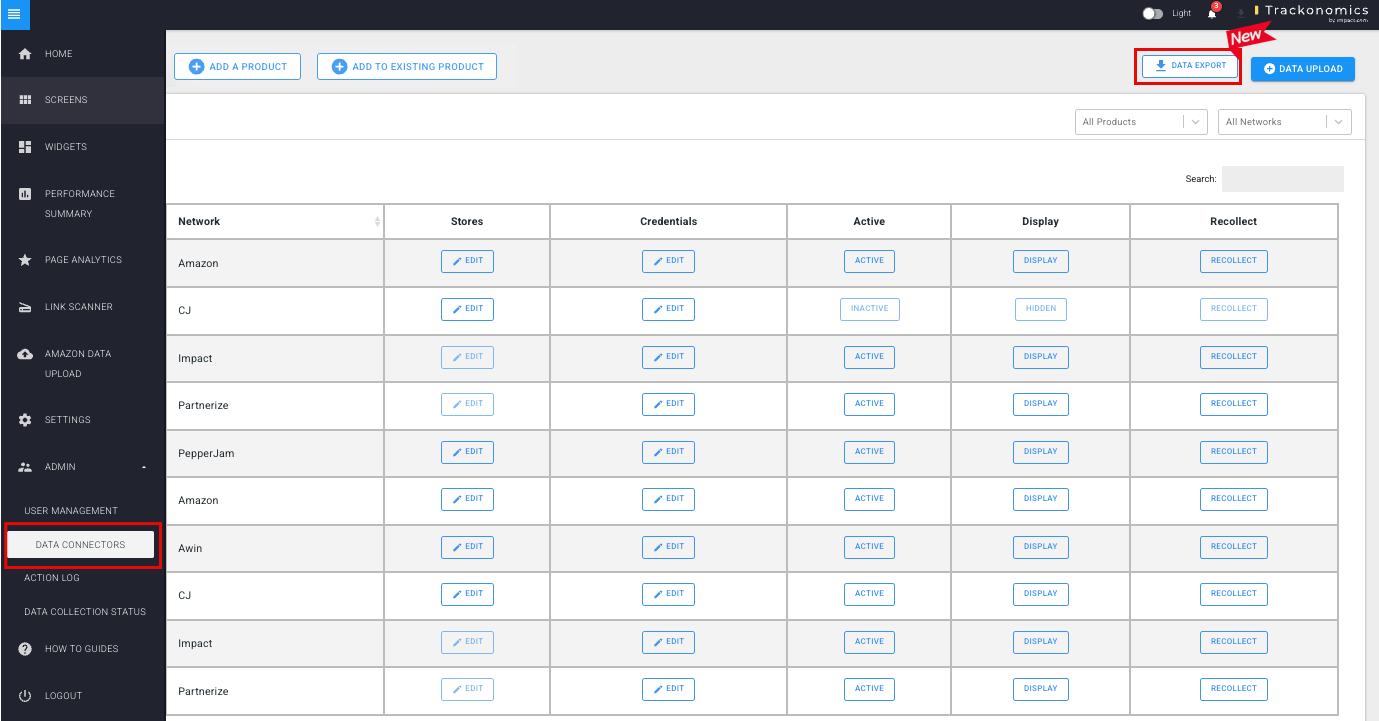This screenshot has width=1379, height=721.
Task: Open User Management in sidebar
Action: click(x=71, y=511)
